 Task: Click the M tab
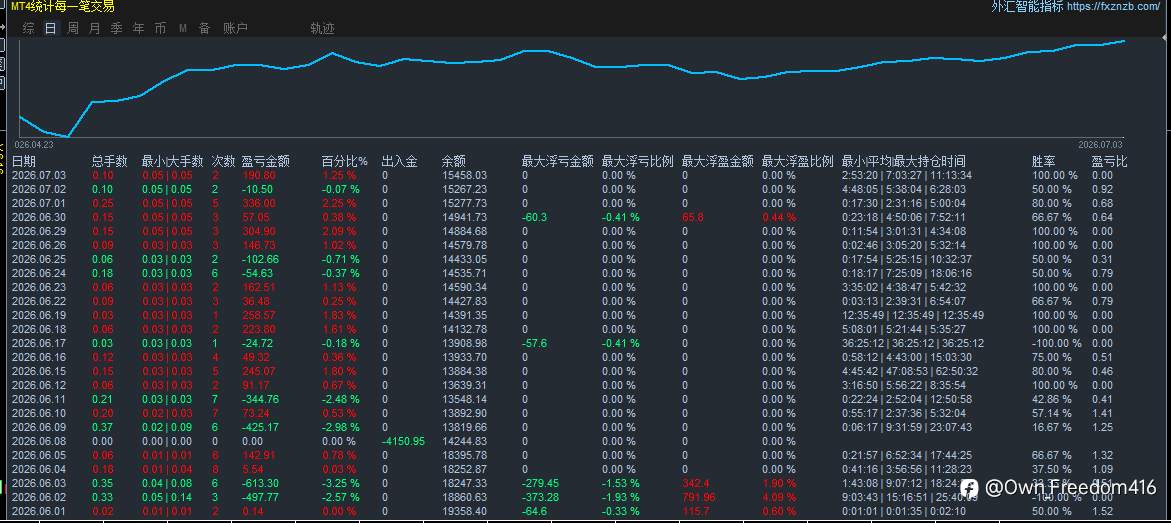(183, 28)
